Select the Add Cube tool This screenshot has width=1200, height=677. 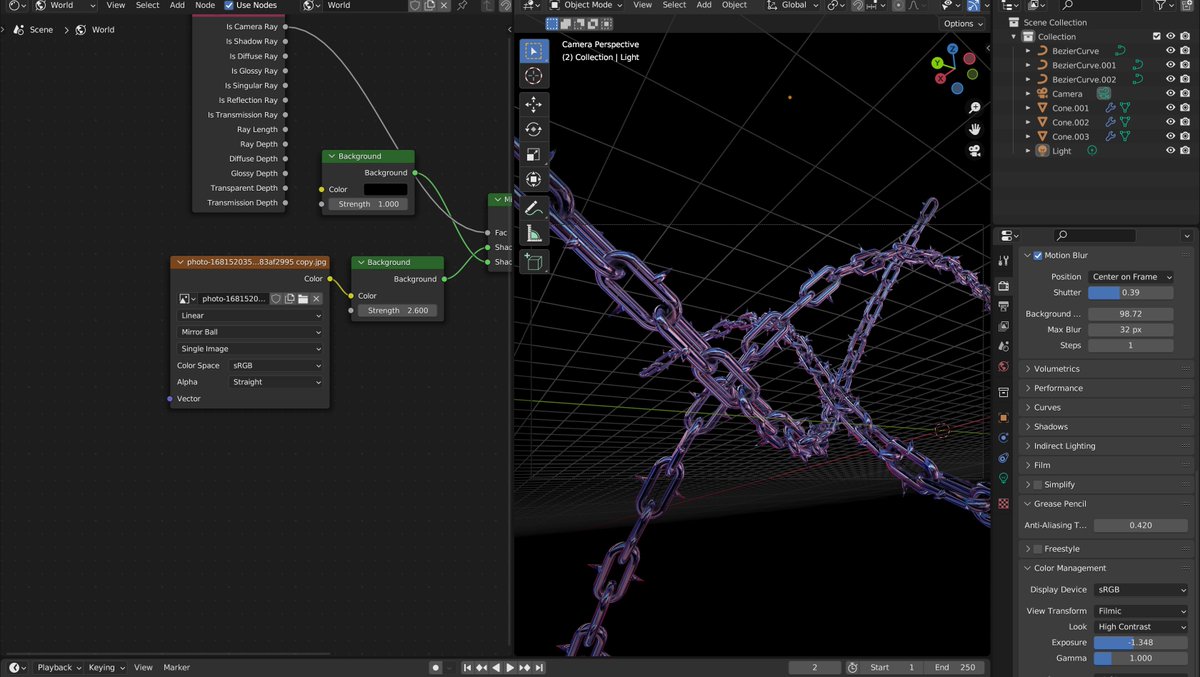point(533,261)
